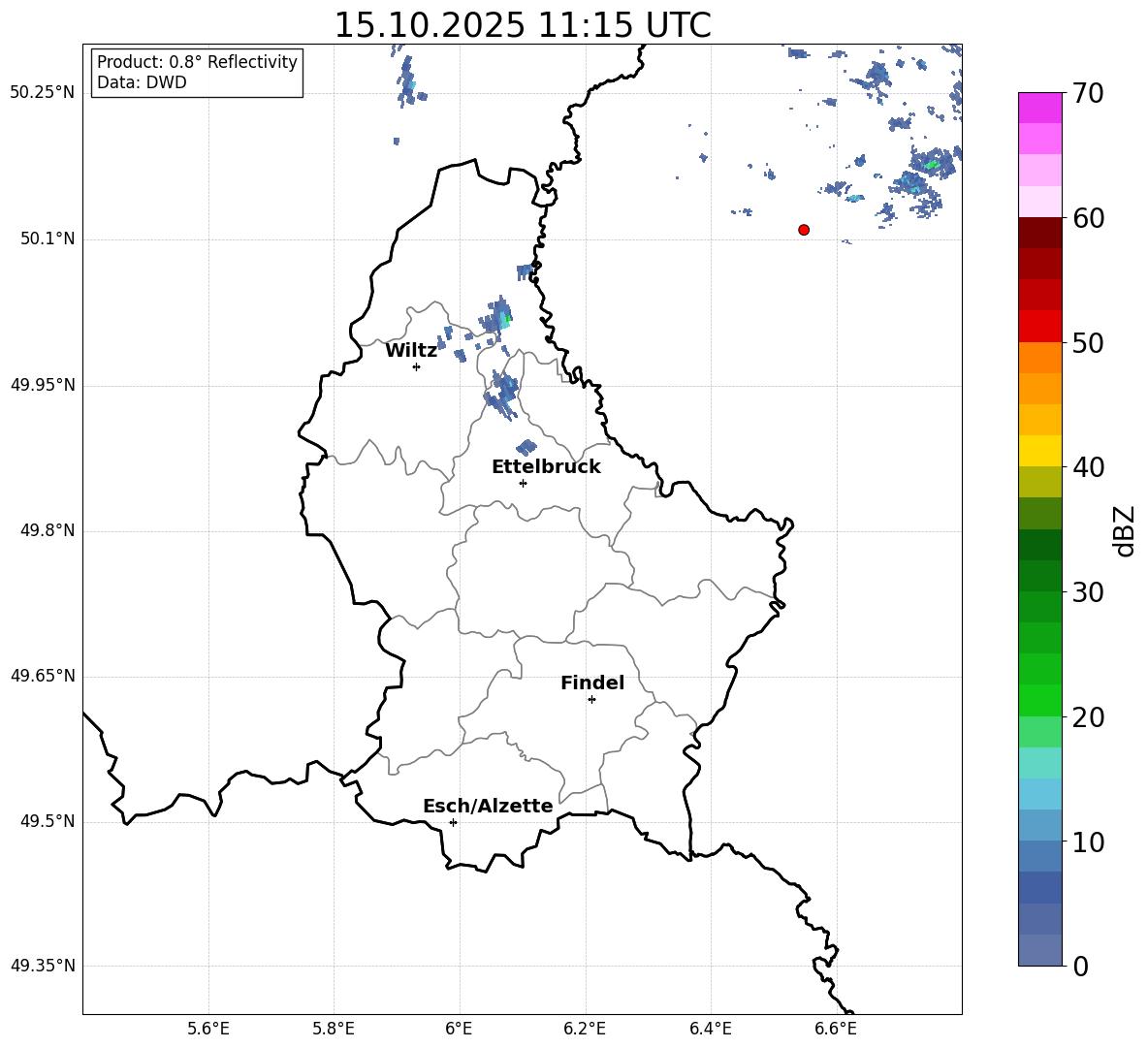The height and width of the screenshot is (1048, 1148).
Task: Click the 60 colorbar tick label
Action: [x=1088, y=218]
